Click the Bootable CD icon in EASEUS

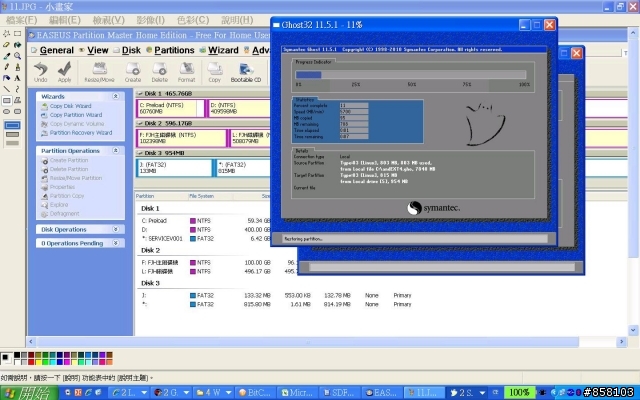tap(246, 71)
